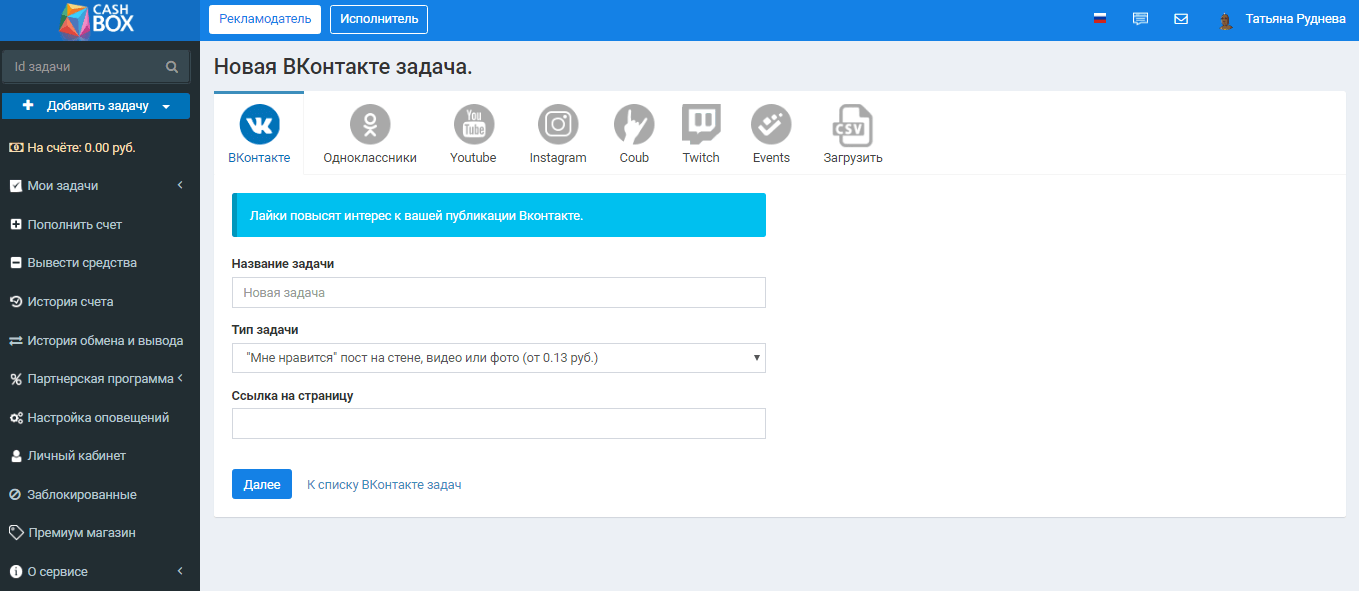Open the Тип задачи dropdown
1359x591 pixels.
coord(498,357)
